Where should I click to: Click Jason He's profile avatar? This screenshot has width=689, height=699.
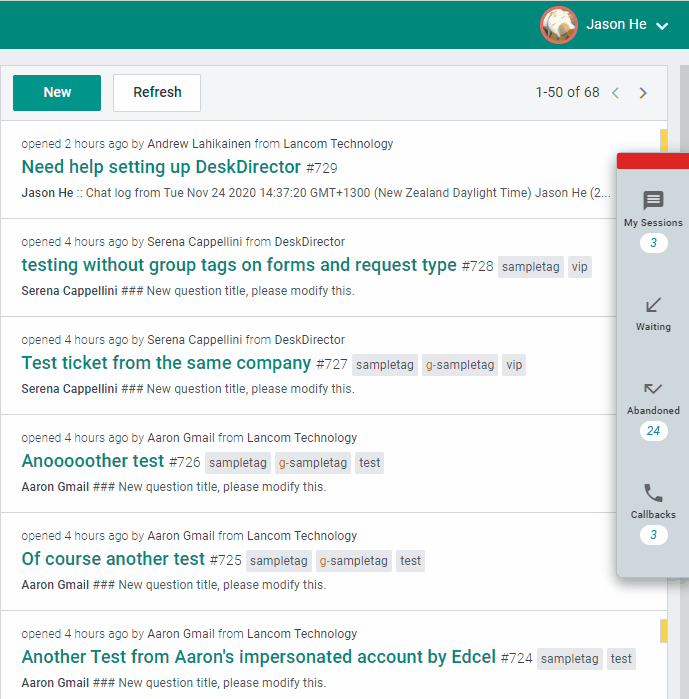coord(559,25)
